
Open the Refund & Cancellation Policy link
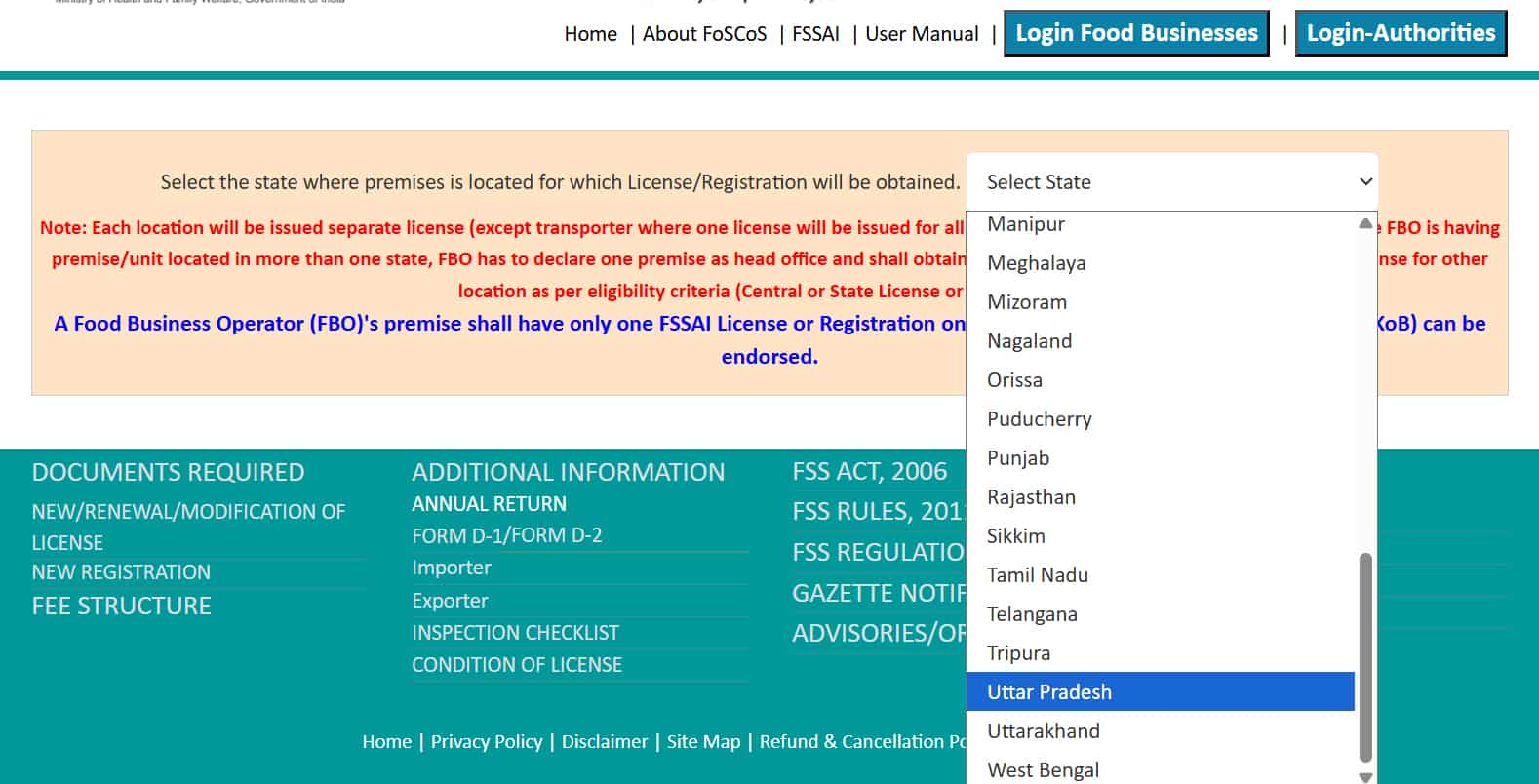[x=862, y=742]
